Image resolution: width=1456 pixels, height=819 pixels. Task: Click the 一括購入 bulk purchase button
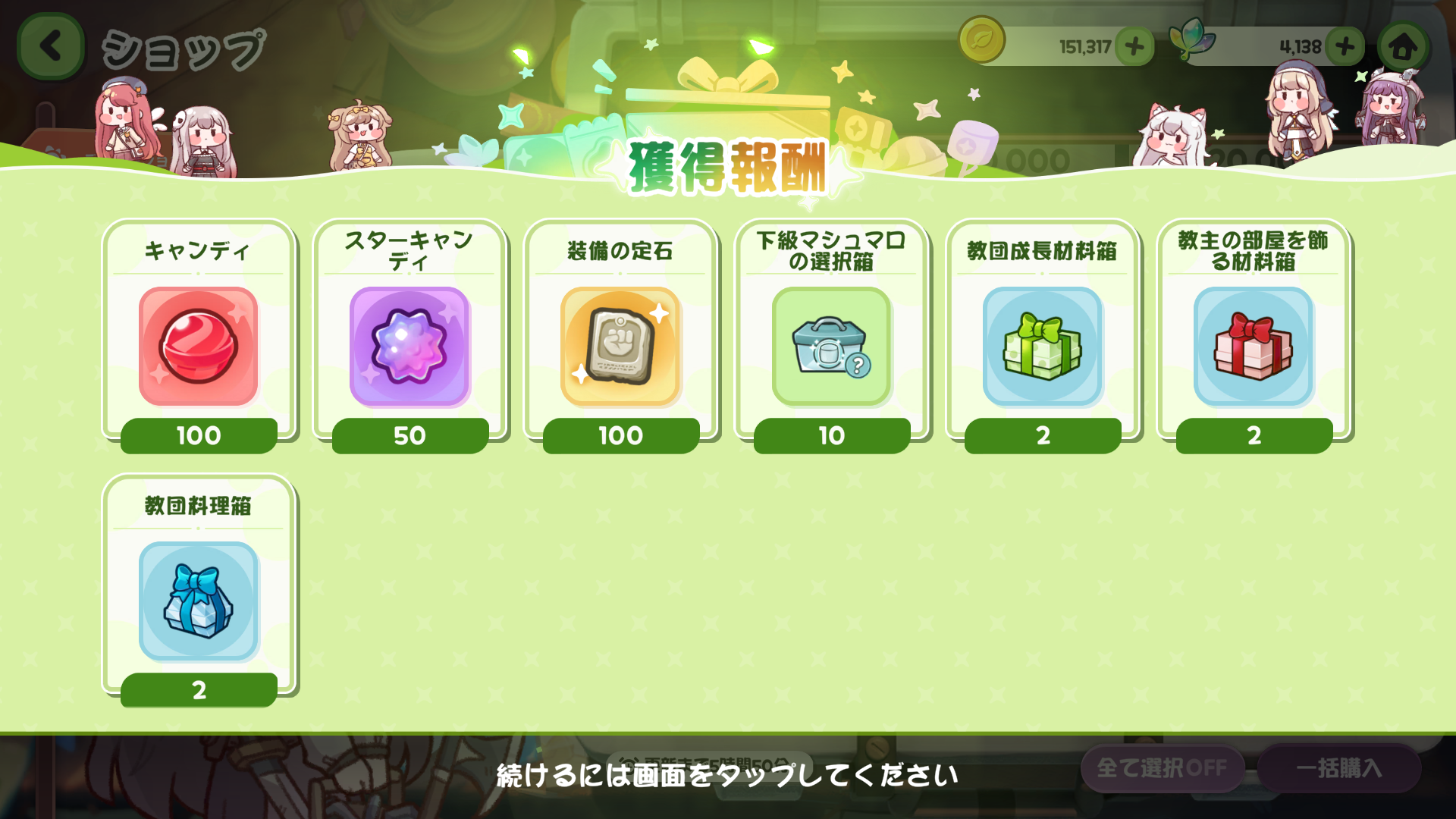(x=1338, y=768)
